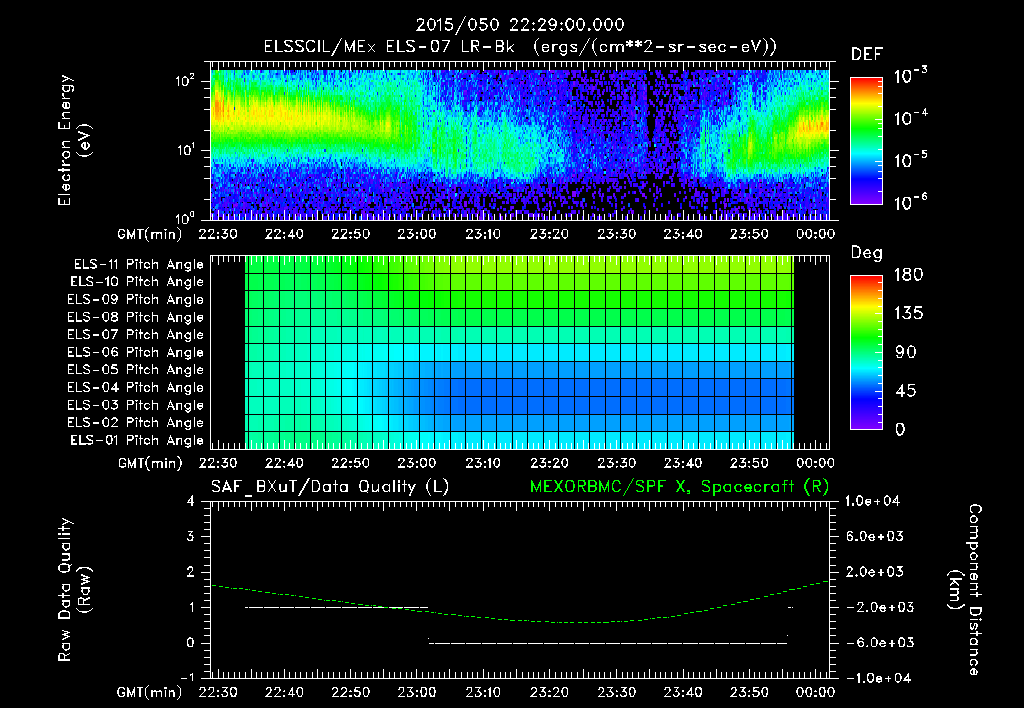Click the 'Deg' colorbar label
The height and width of the screenshot is (708, 1024).
click(x=867, y=253)
